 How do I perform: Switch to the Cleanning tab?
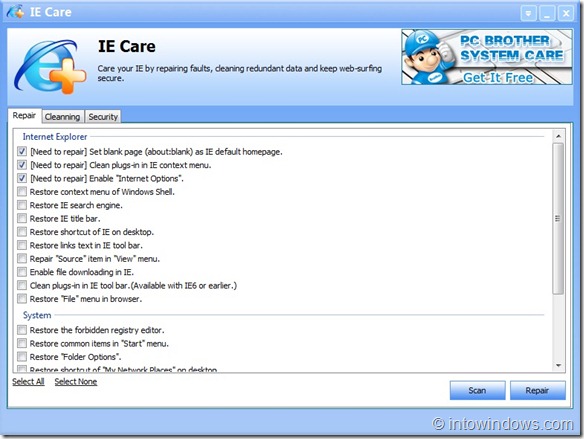click(x=63, y=117)
